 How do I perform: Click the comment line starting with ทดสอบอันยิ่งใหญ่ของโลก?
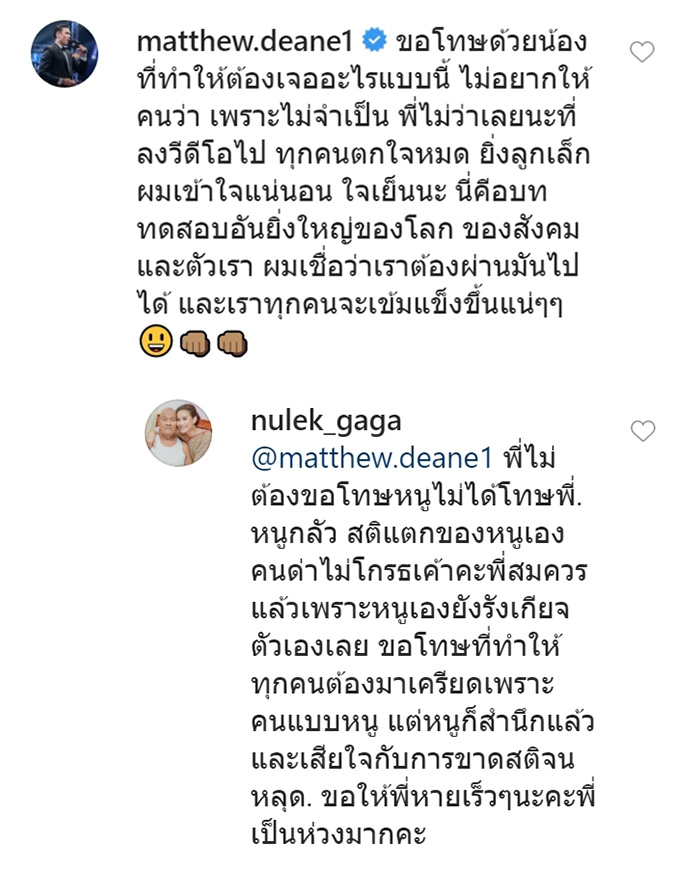point(358,229)
